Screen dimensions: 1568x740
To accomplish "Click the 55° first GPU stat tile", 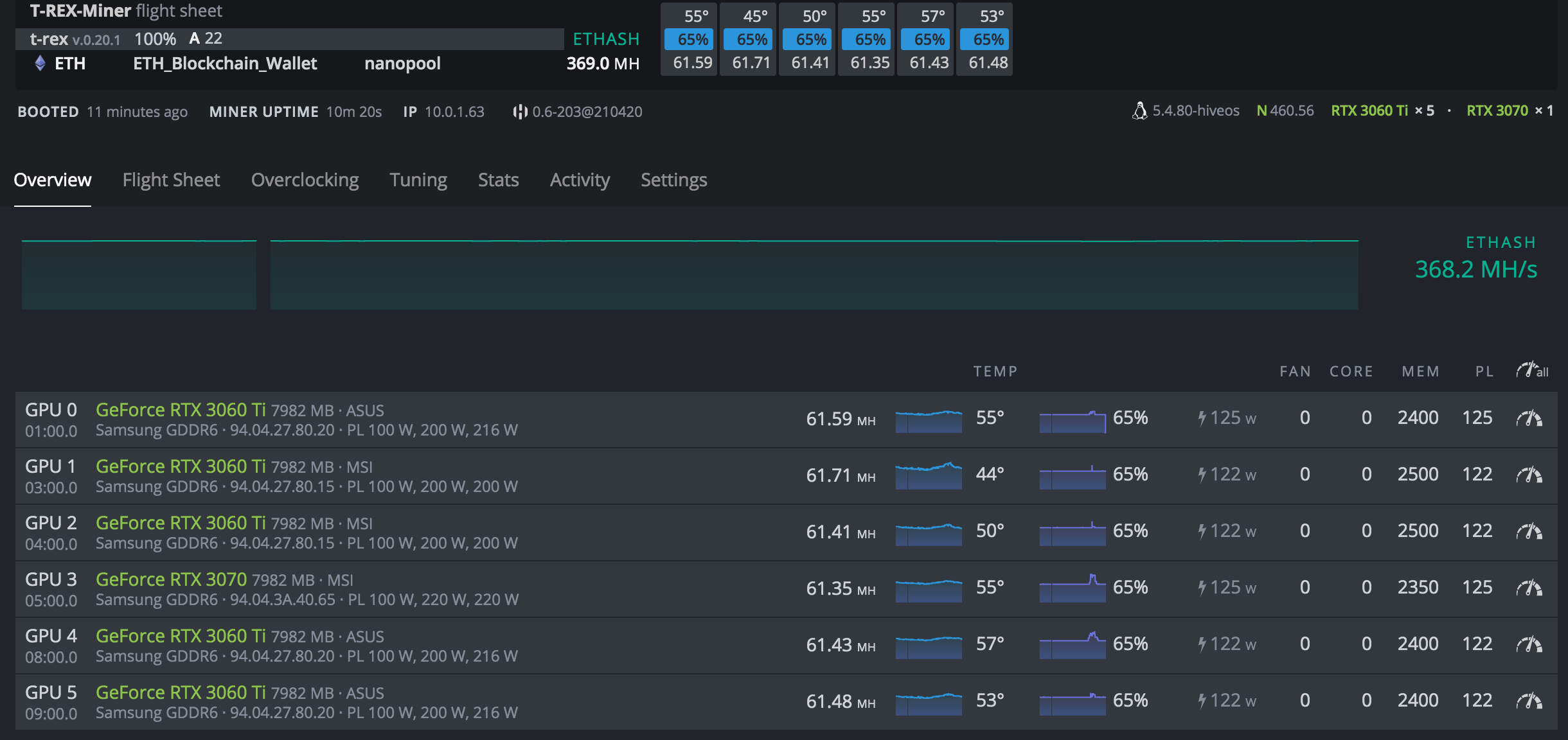I will coord(689,39).
